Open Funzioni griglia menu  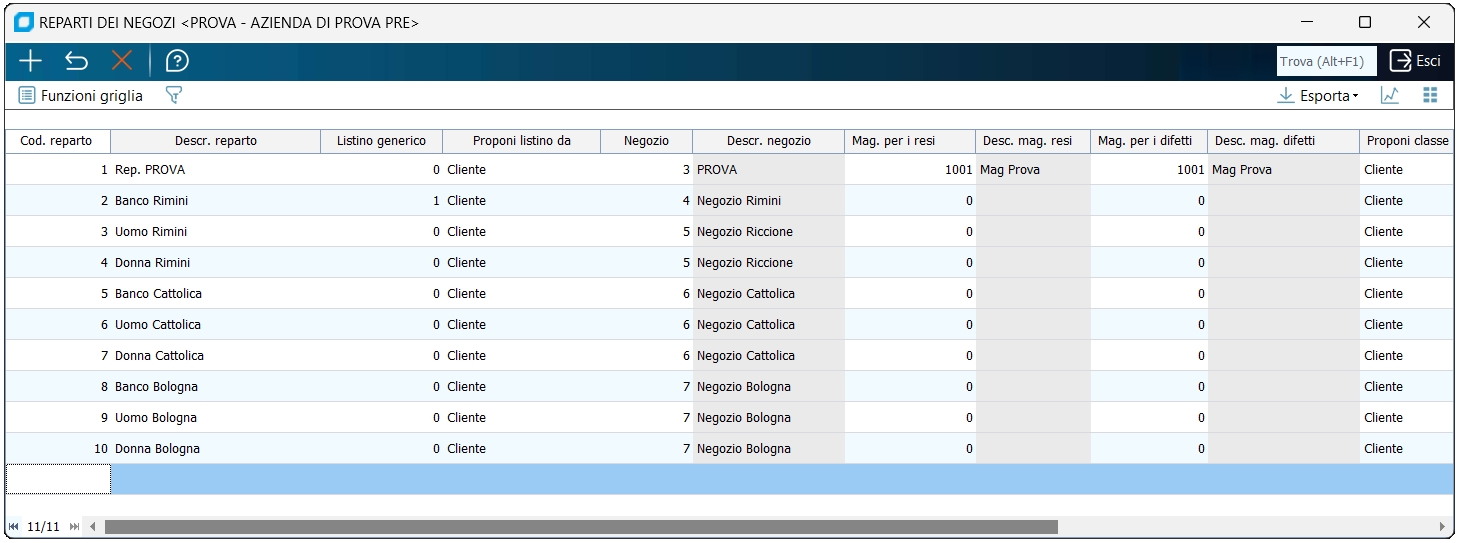coord(81,96)
